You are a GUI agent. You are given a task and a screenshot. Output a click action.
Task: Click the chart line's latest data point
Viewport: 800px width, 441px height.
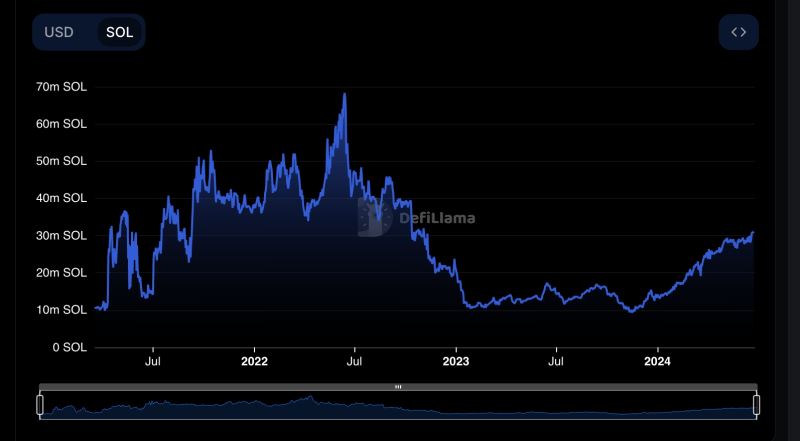point(753,232)
